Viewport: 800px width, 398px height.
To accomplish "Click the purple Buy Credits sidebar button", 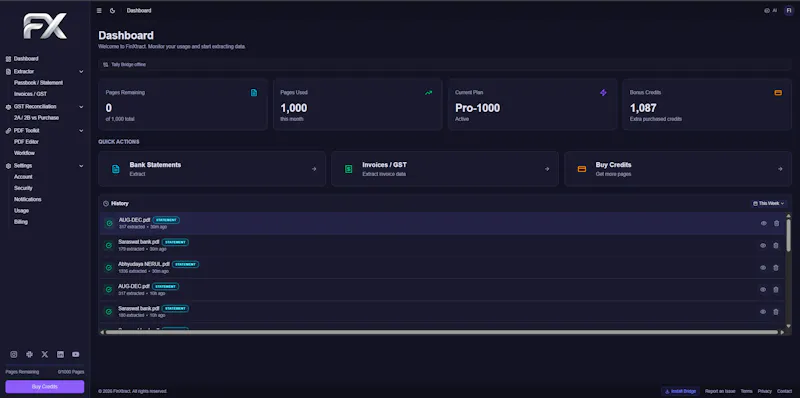I will click(x=45, y=387).
